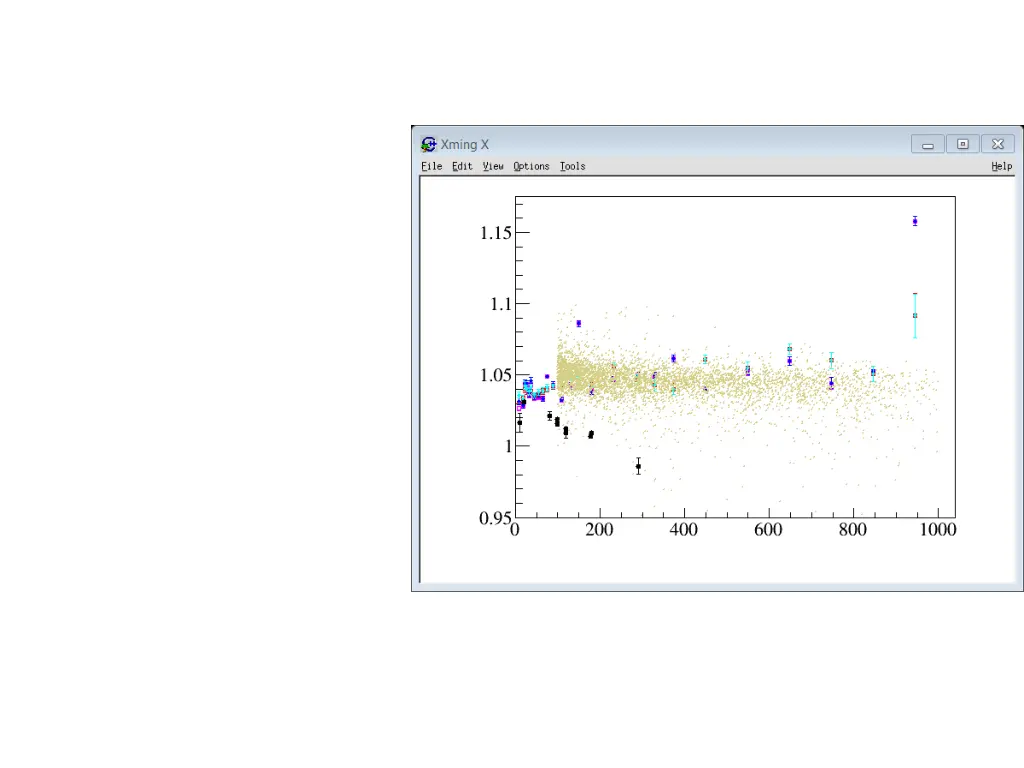Close the Xming X window
Image resolution: width=1024 pixels, height=768 pixels.
(x=997, y=144)
